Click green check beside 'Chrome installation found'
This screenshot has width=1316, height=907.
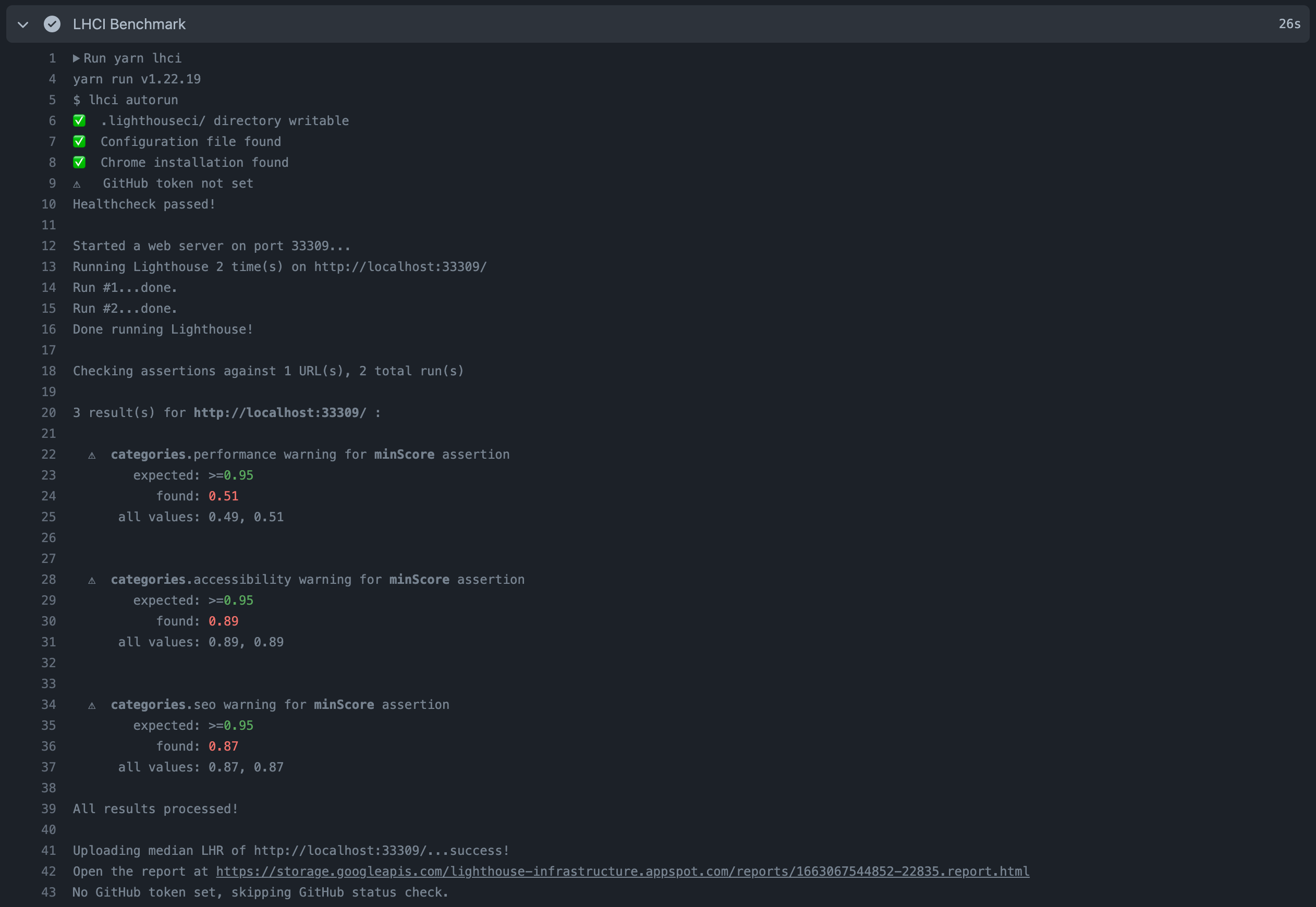coord(80,163)
